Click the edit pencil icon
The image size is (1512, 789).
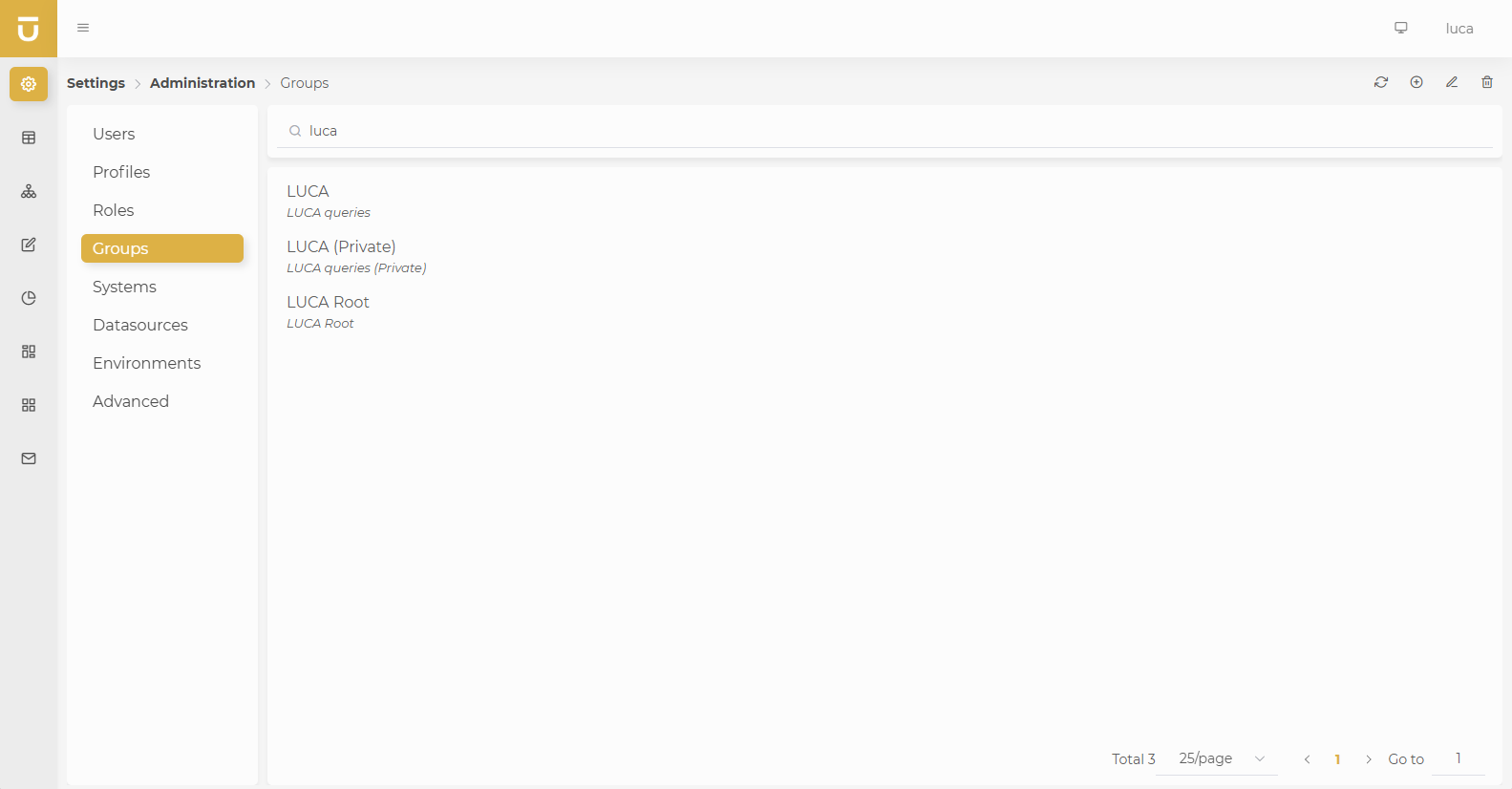[x=1452, y=82]
